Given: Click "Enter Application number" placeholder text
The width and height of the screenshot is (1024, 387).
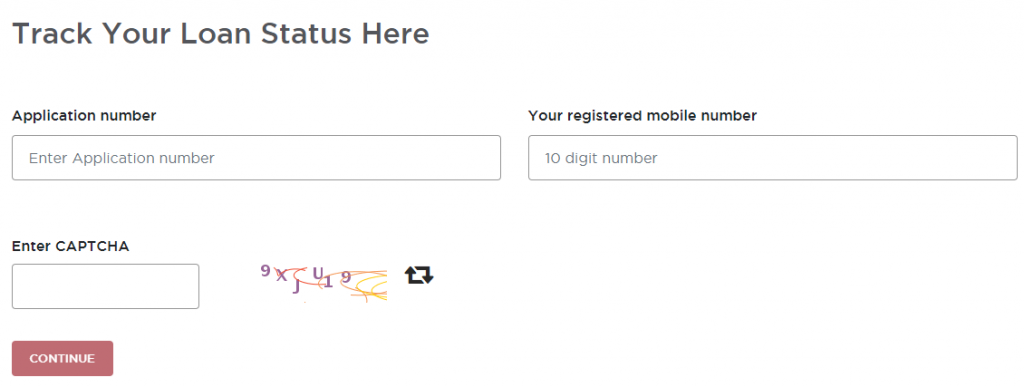Looking at the screenshot, I should click(121, 158).
